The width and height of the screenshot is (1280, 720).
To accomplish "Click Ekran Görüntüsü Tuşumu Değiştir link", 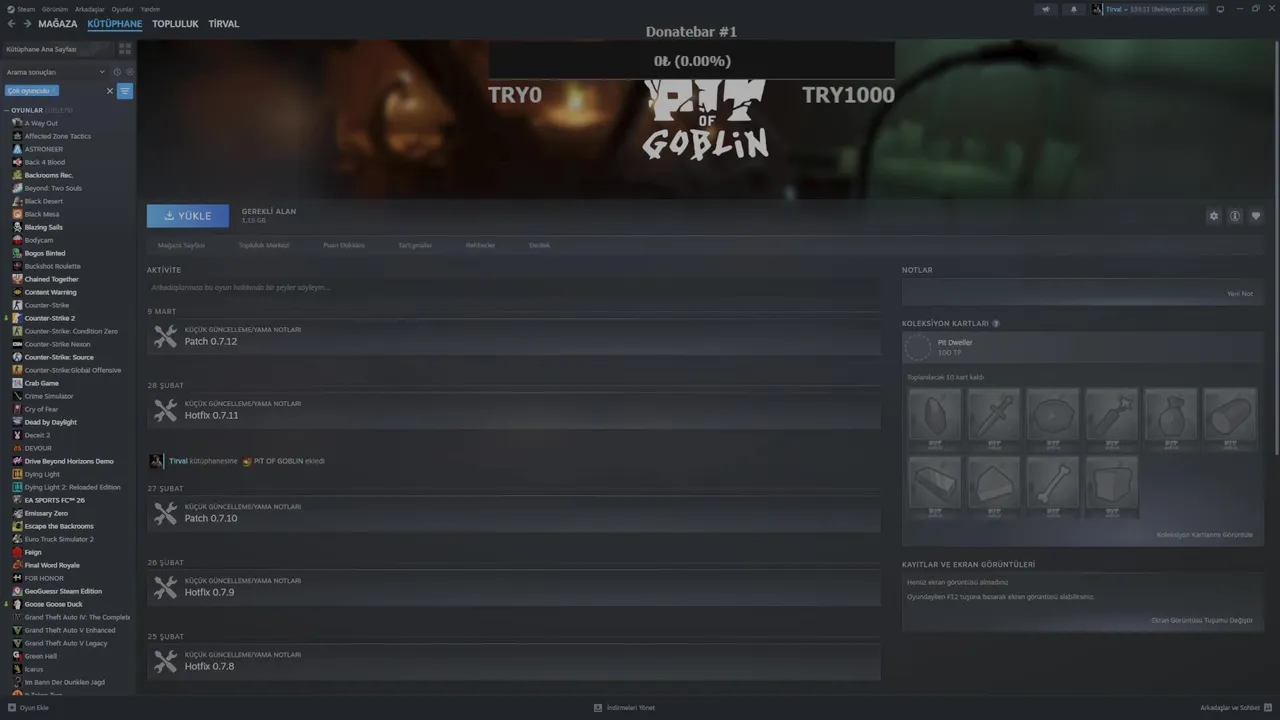I will [1202, 620].
